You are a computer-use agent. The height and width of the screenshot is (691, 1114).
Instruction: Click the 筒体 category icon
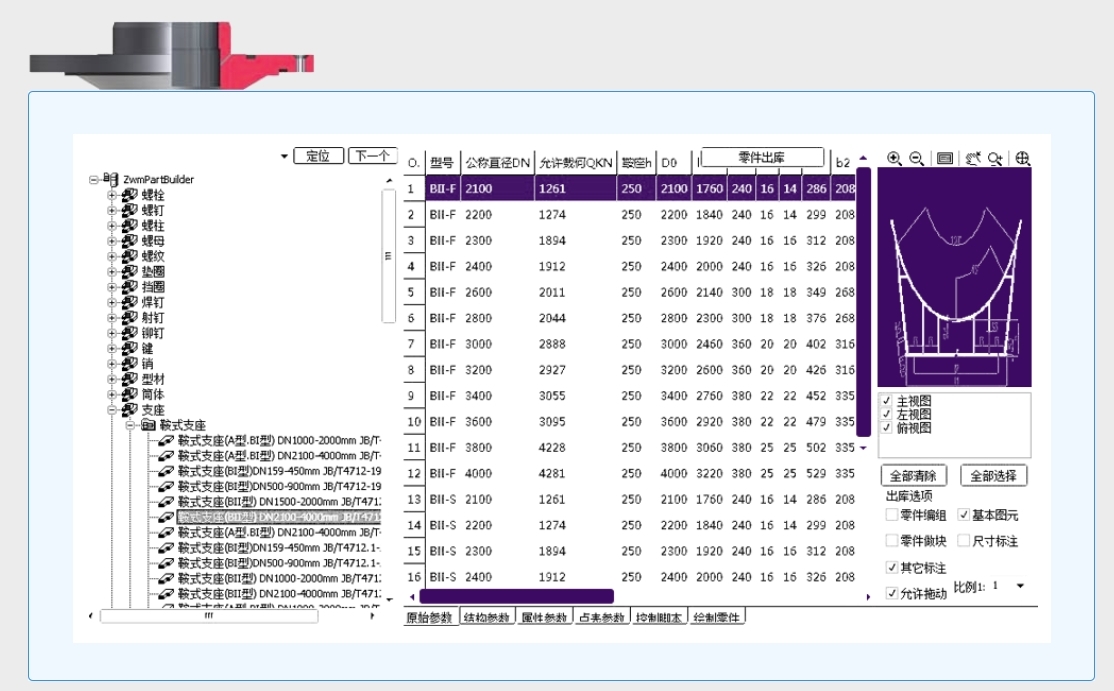(129, 394)
